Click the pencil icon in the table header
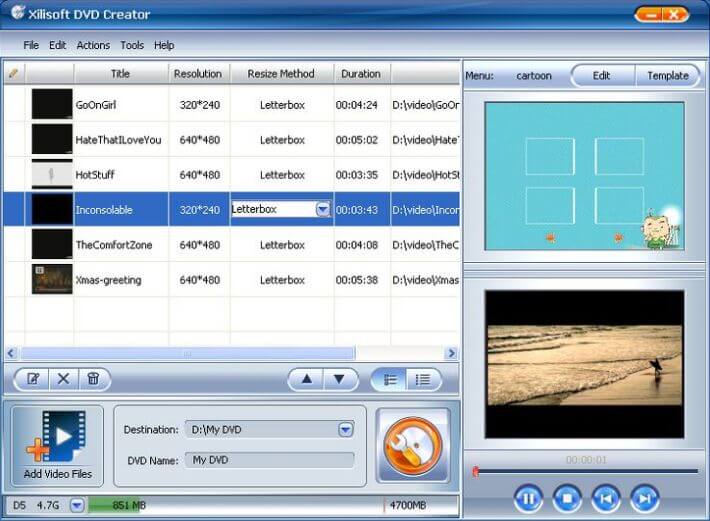The image size is (710, 521). point(14,73)
